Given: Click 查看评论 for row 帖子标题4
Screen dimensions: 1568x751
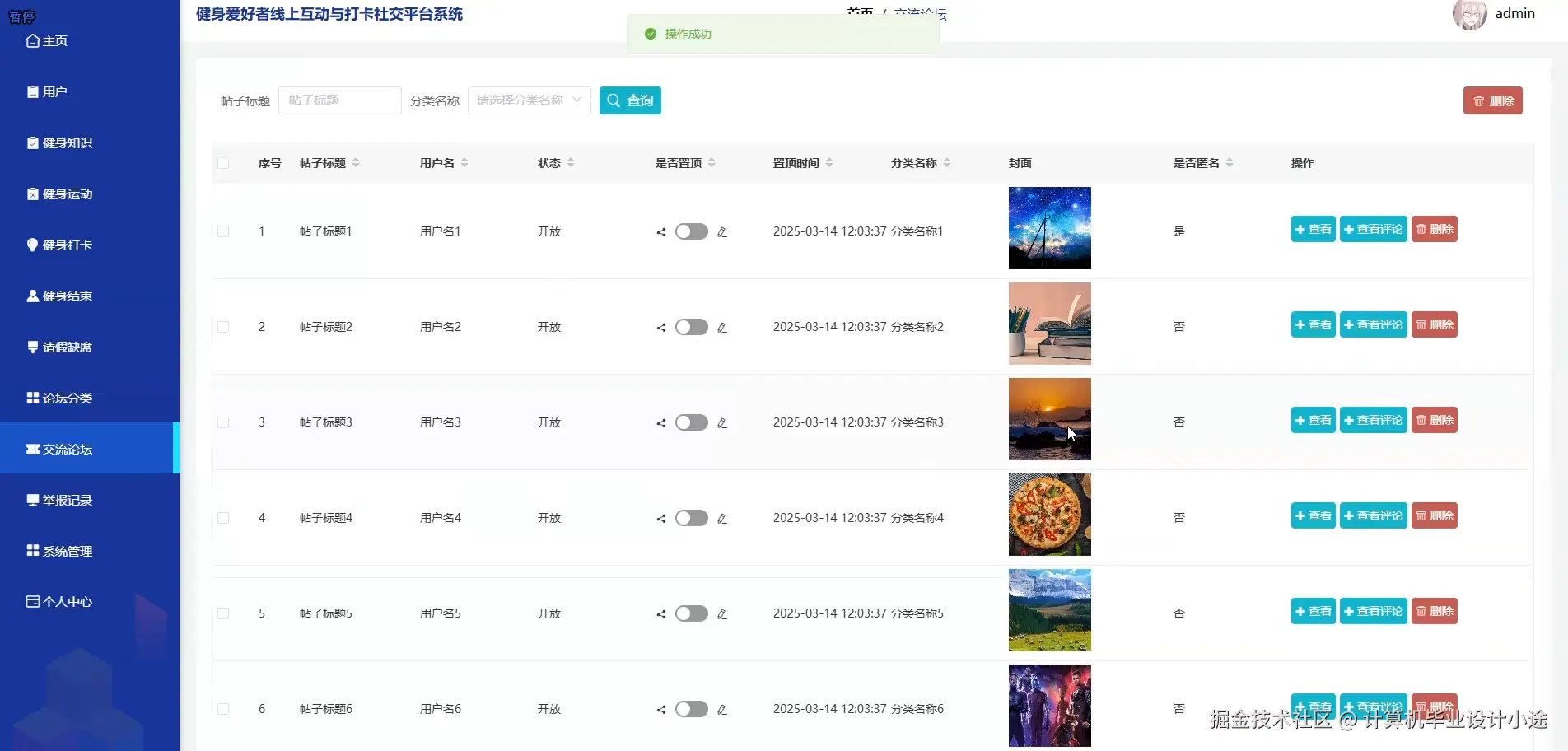Looking at the screenshot, I should (x=1373, y=515).
